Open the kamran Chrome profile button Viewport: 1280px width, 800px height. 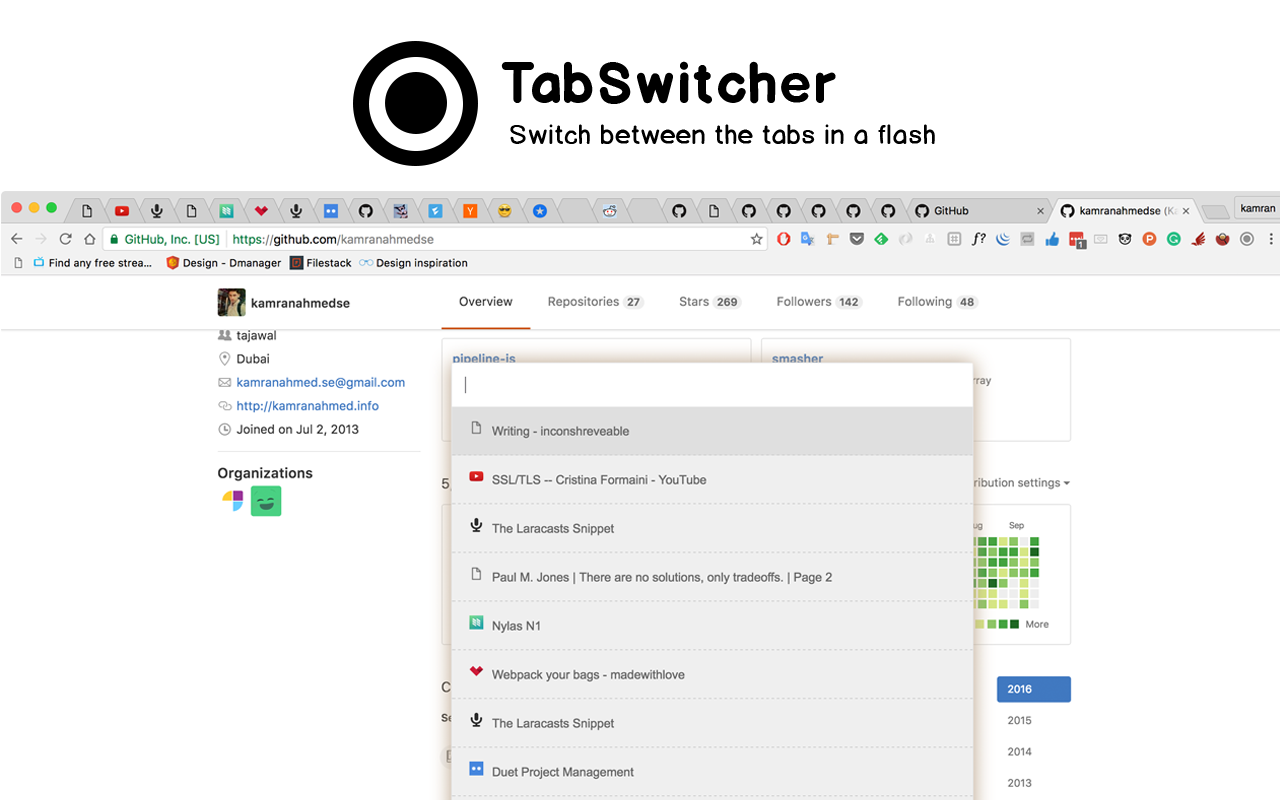[x=1257, y=208]
